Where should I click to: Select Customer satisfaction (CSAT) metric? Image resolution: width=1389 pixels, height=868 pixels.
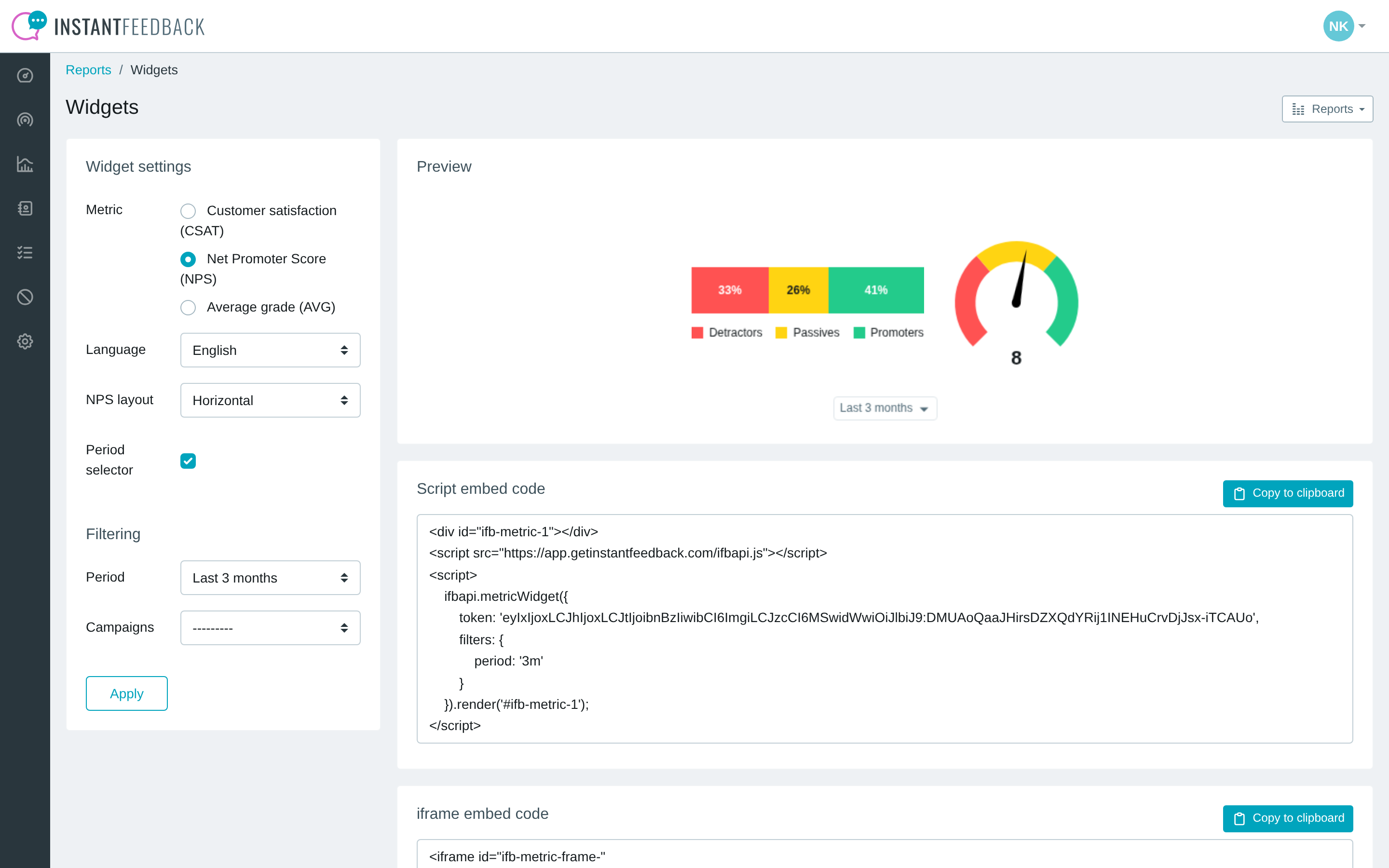(x=188, y=211)
